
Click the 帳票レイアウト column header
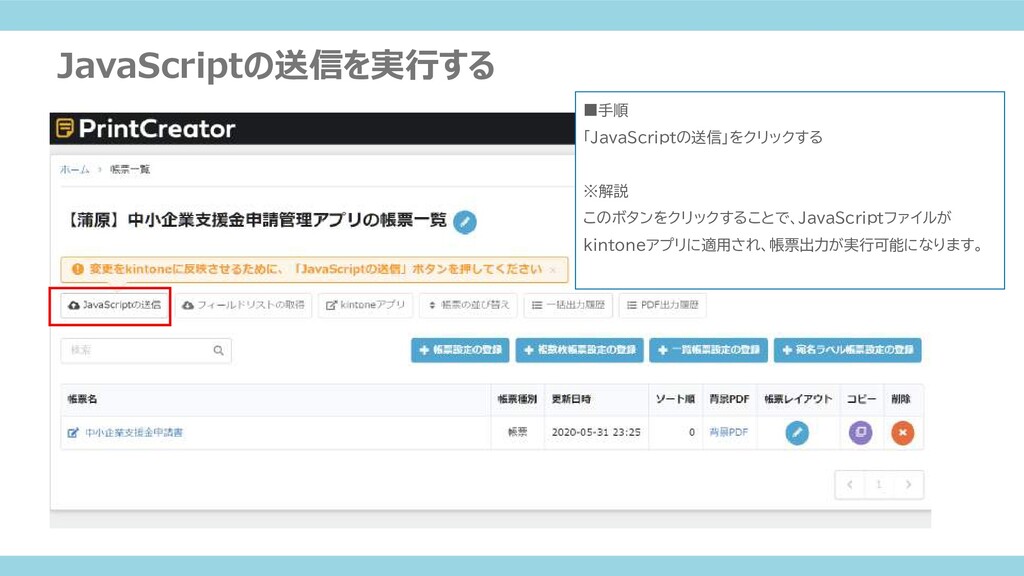(799, 399)
